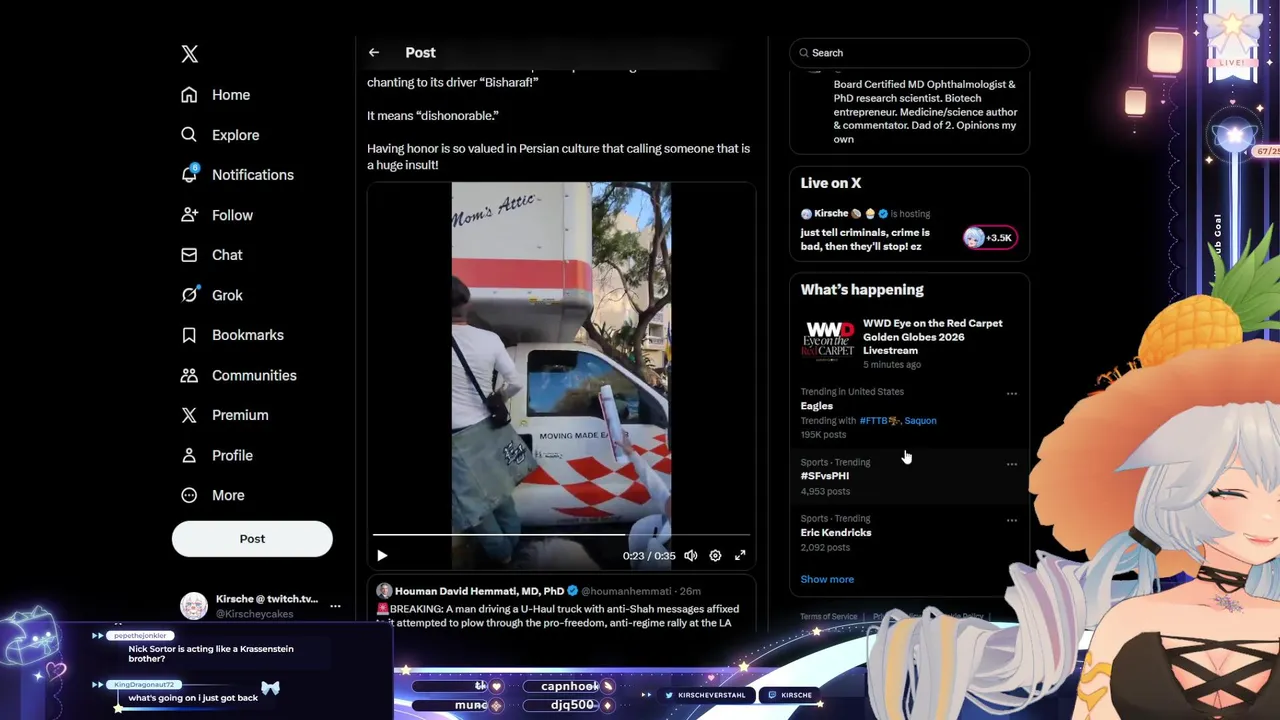
Task: Seek on the video progress bar
Action: pyautogui.click(x=561, y=535)
